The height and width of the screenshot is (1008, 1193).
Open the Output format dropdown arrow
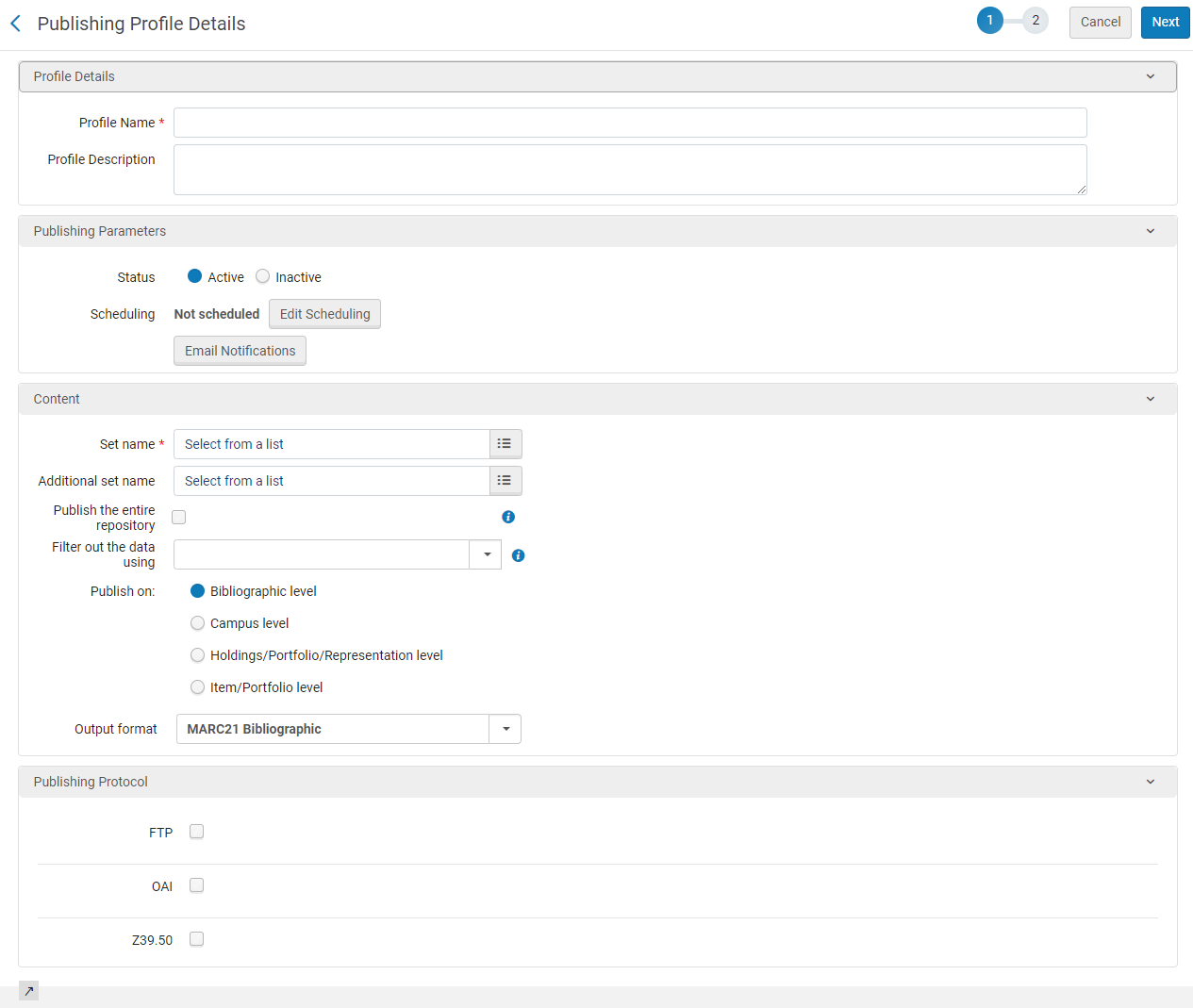point(505,729)
